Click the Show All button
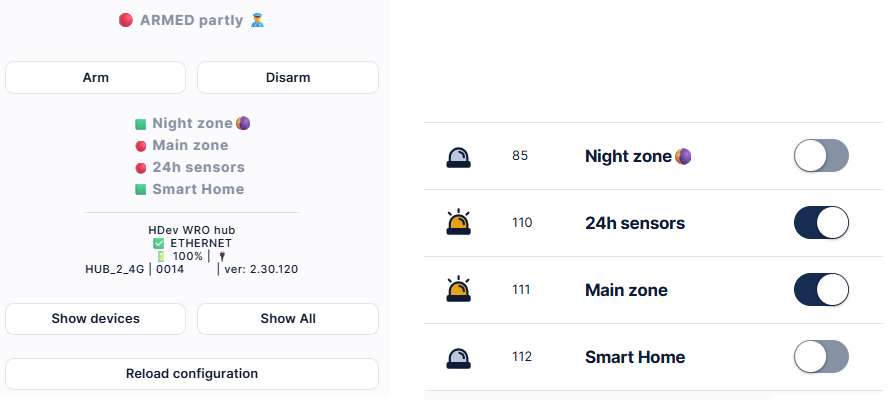This screenshot has height=408, width=889. [288, 319]
